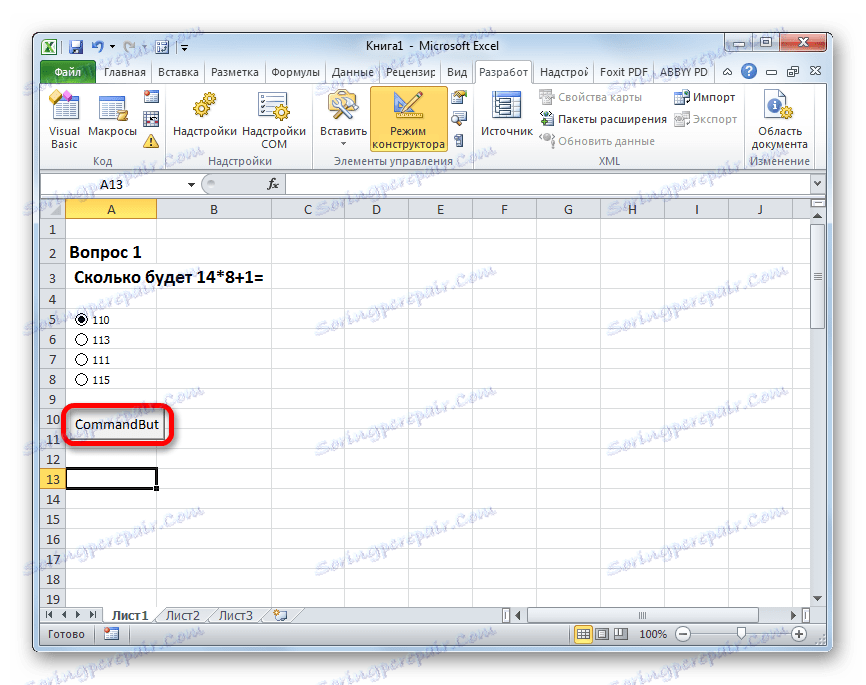The image size is (866, 685).
Task: Click Пакеты расширения button
Action: pos(603,119)
